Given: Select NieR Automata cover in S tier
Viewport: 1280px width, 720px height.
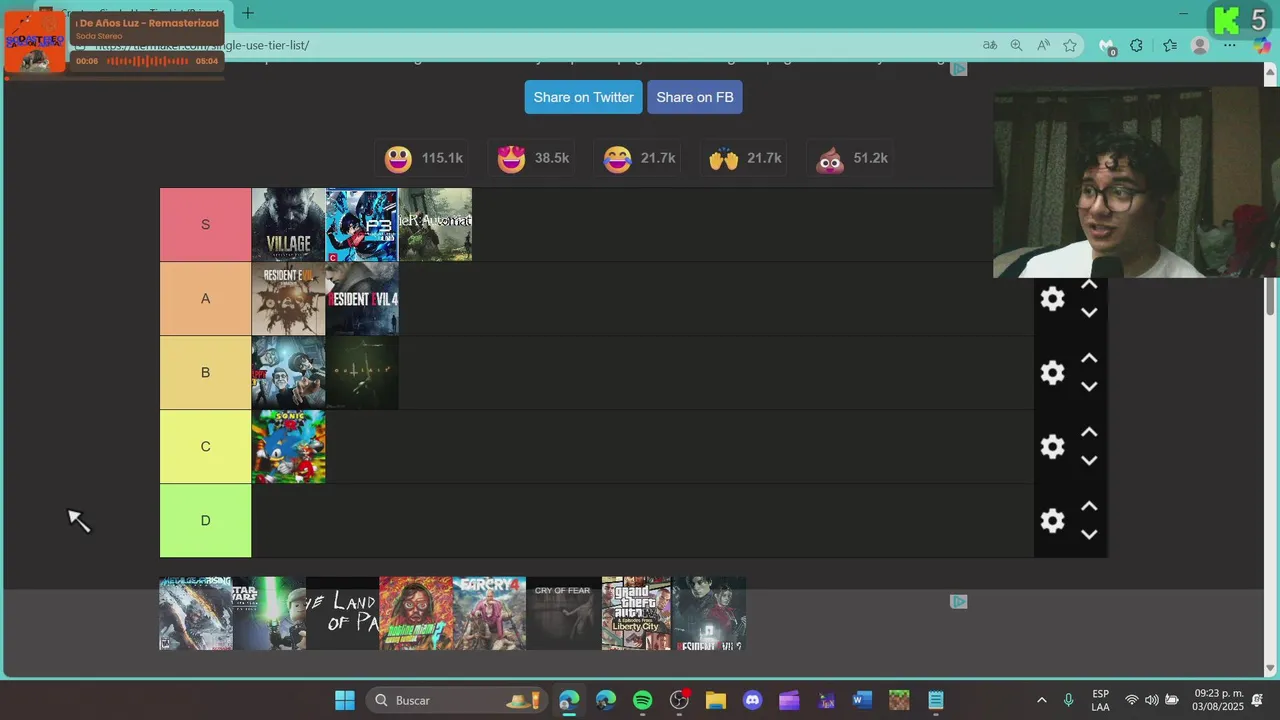Looking at the screenshot, I should pos(435,224).
